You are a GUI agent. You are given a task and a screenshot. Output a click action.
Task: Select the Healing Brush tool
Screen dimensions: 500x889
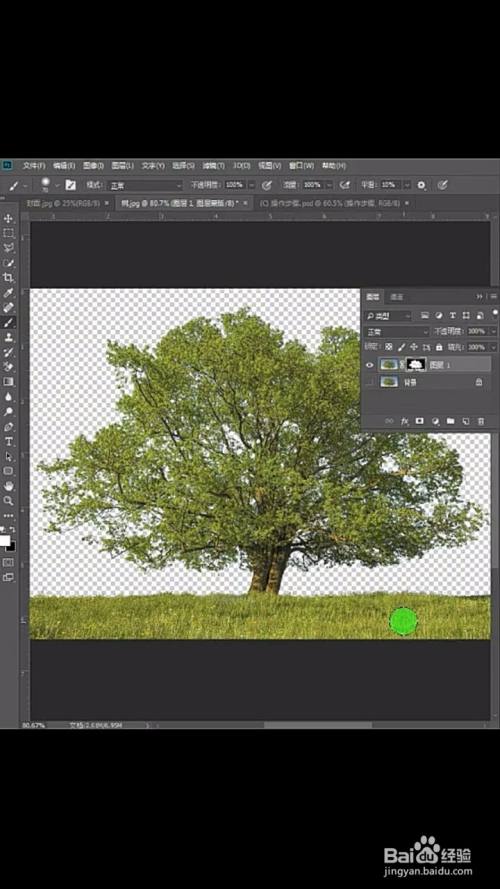click(x=9, y=307)
